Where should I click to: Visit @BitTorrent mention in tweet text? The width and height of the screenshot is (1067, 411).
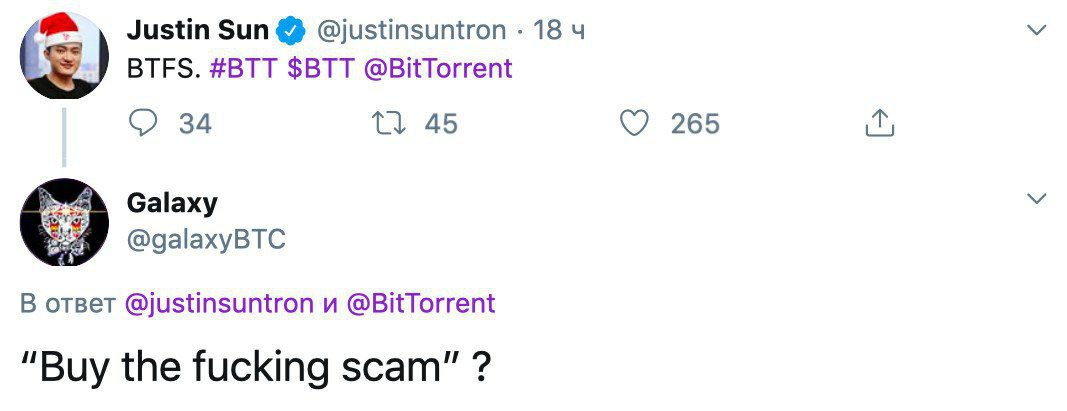pyautogui.click(x=438, y=69)
